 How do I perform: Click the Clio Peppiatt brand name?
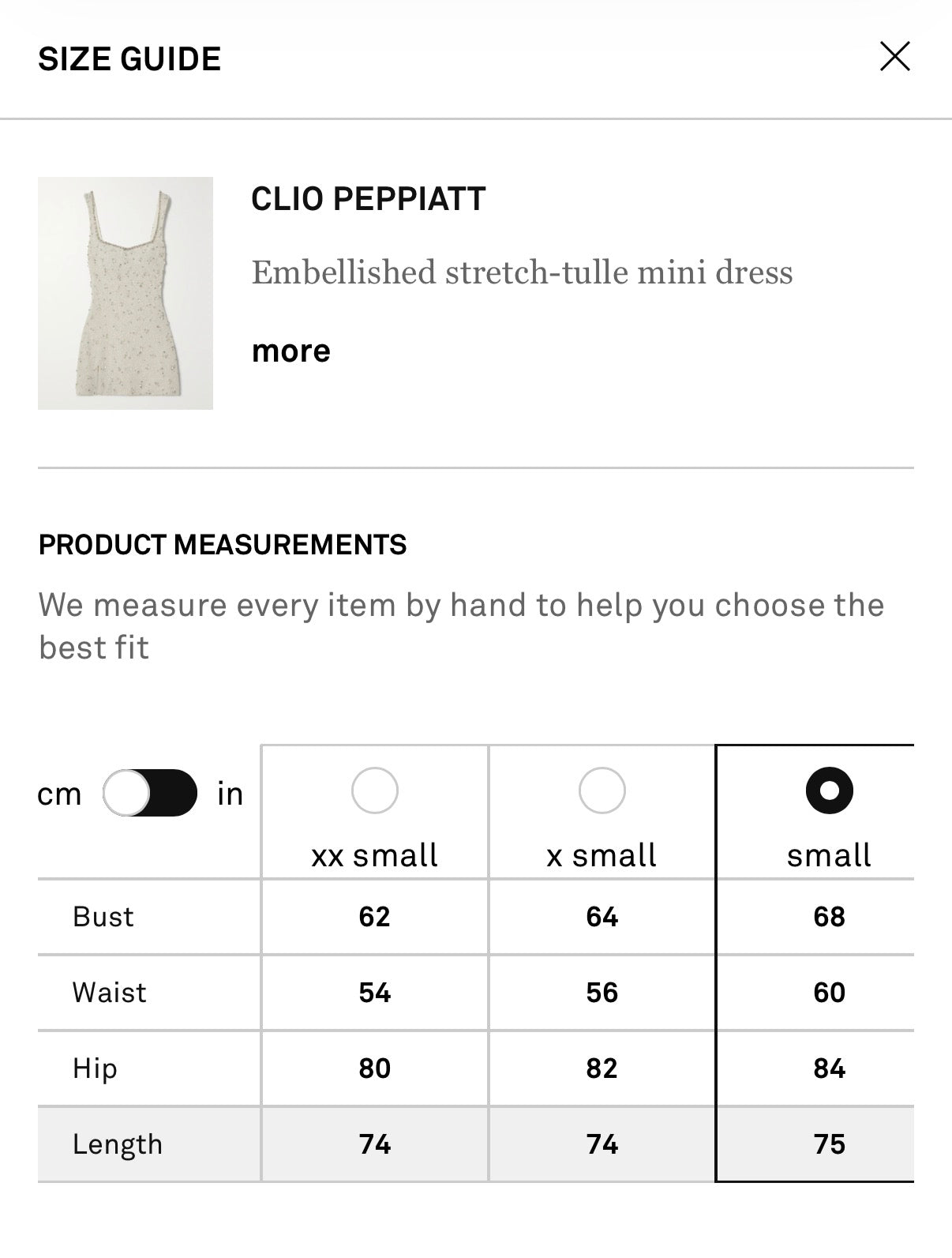(x=368, y=199)
